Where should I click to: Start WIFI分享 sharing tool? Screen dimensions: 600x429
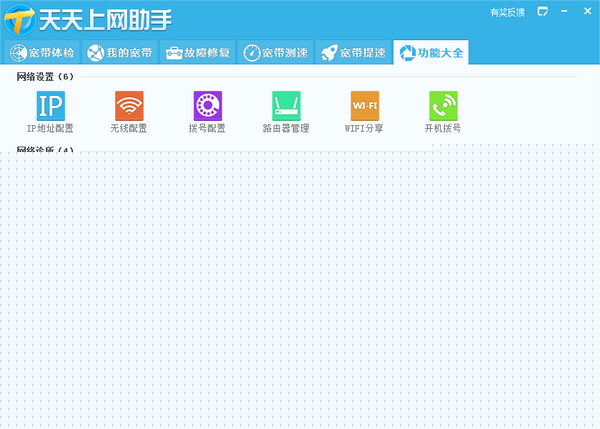365,106
